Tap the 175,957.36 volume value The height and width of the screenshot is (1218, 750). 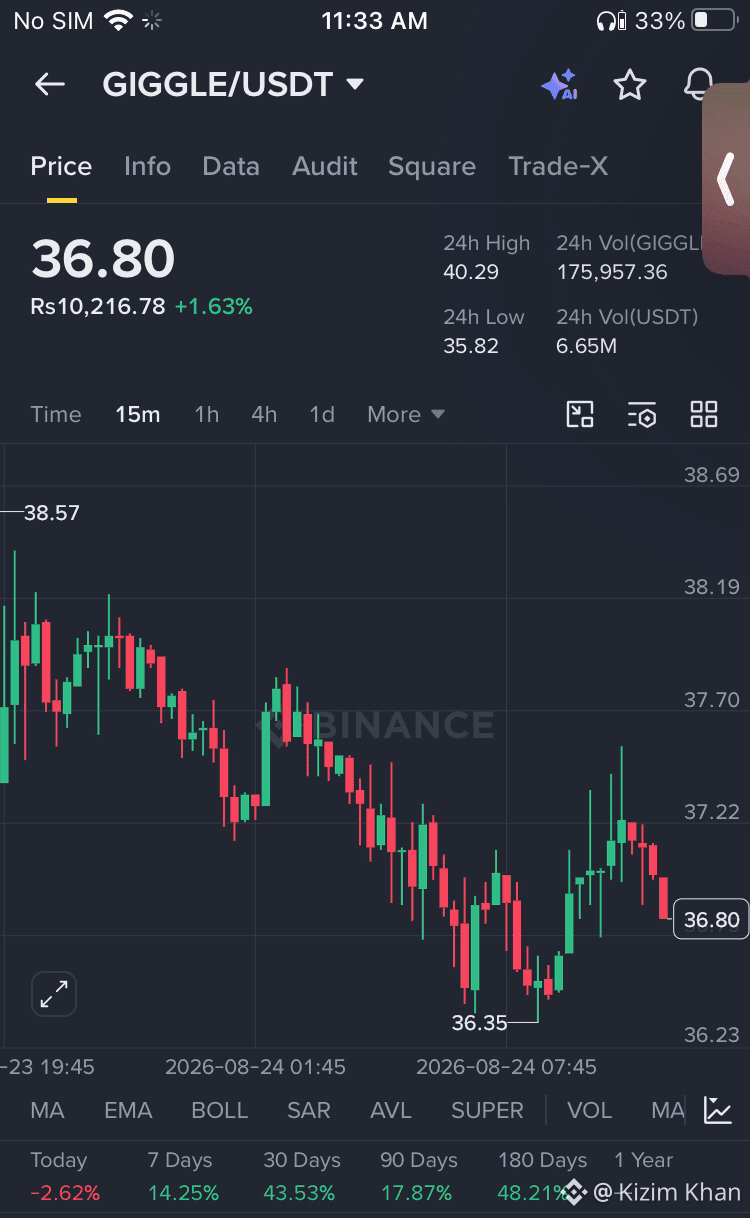(x=612, y=272)
